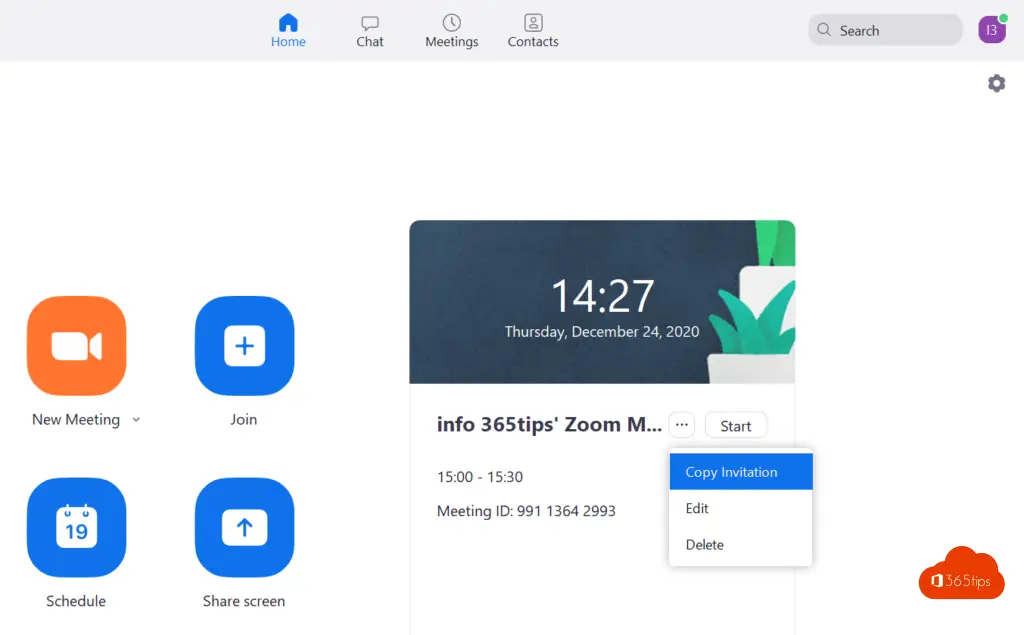Viewport: 1024px width, 635px height.
Task: Click the info 365tips' Zoom meeting title
Action: tap(549, 425)
